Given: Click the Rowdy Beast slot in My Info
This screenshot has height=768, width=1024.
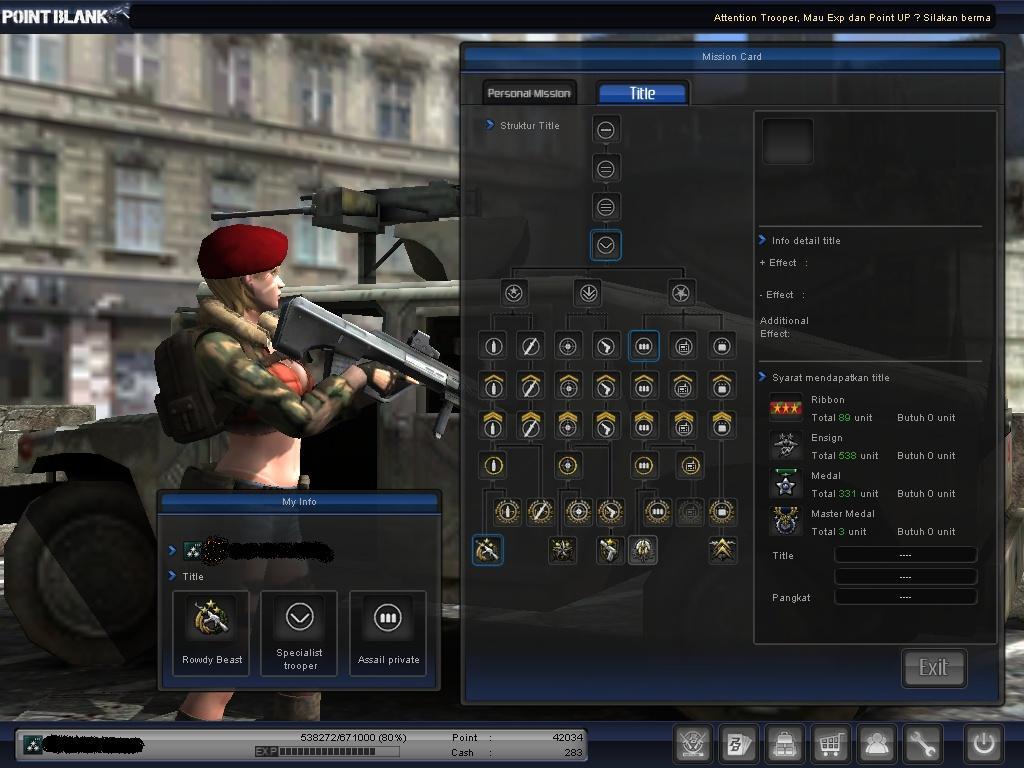Looking at the screenshot, I should tap(212, 633).
